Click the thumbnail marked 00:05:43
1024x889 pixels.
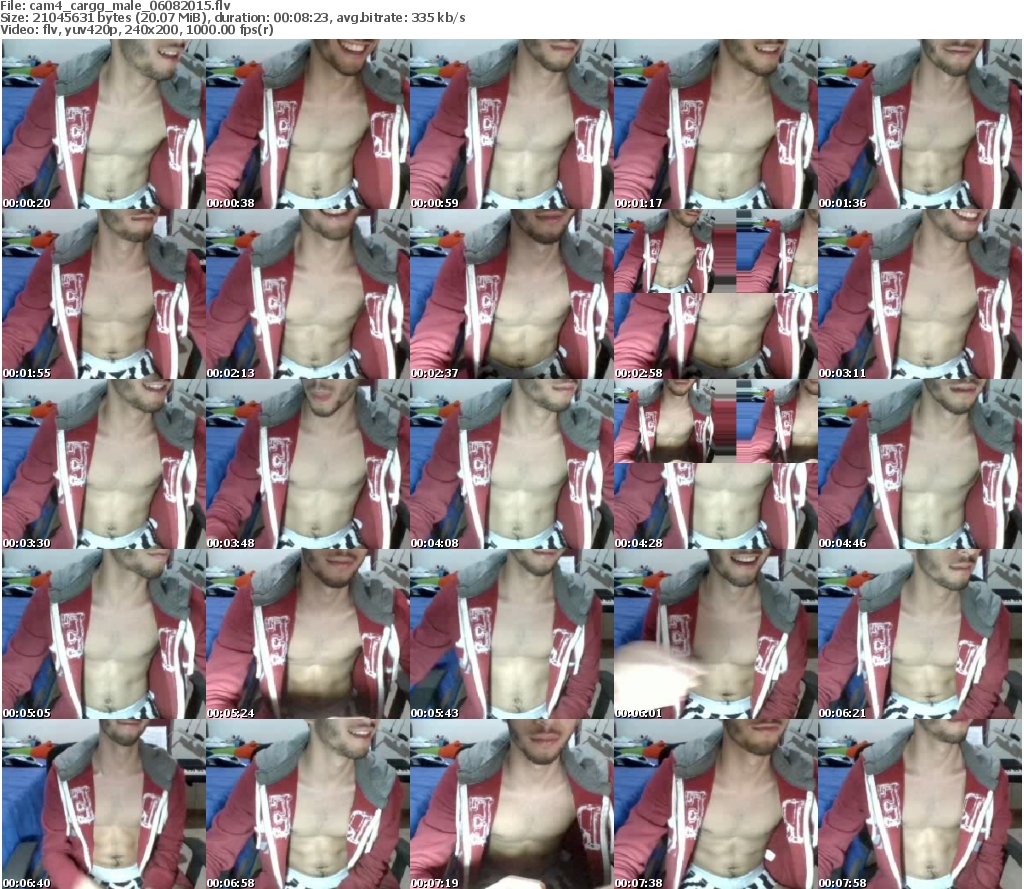point(511,634)
